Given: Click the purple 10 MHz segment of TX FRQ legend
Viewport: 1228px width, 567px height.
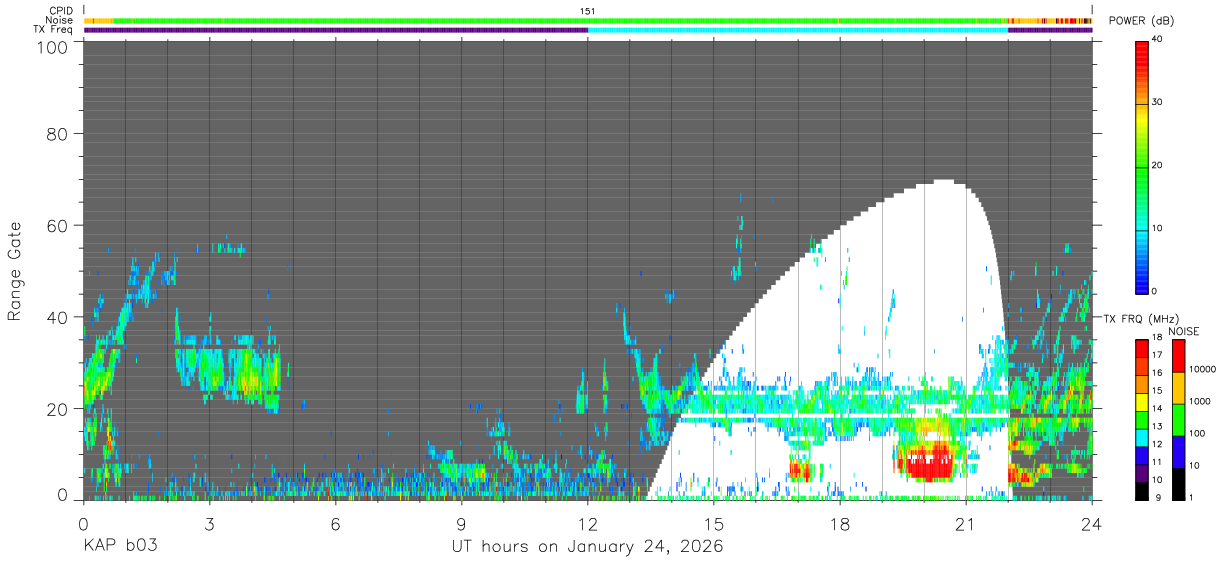Looking at the screenshot, I should tap(1142, 473).
